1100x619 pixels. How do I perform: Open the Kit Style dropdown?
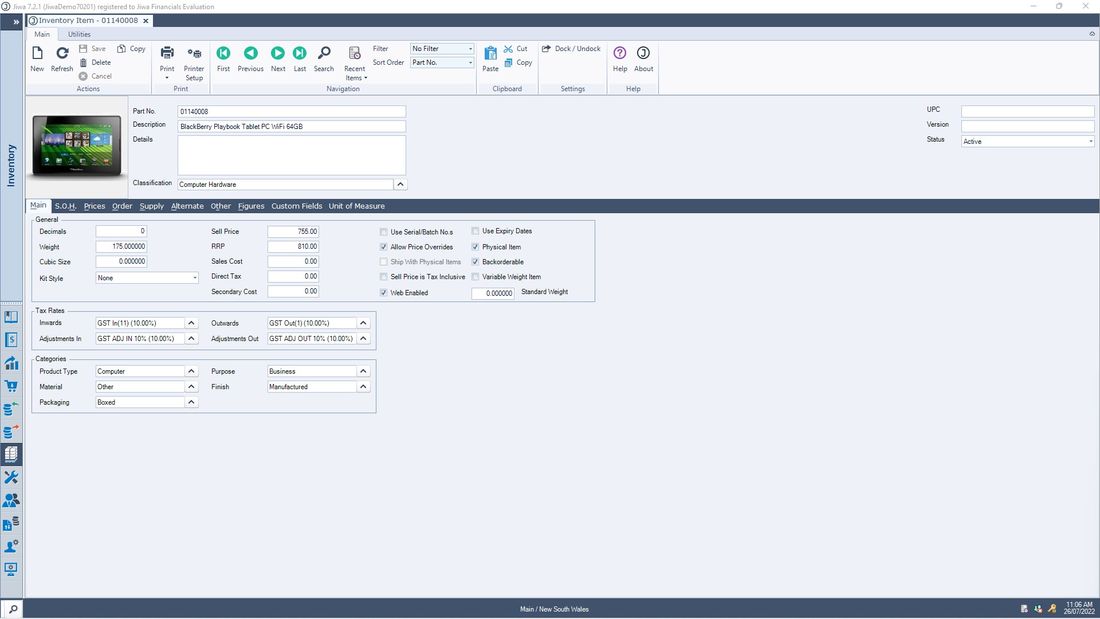click(x=194, y=278)
